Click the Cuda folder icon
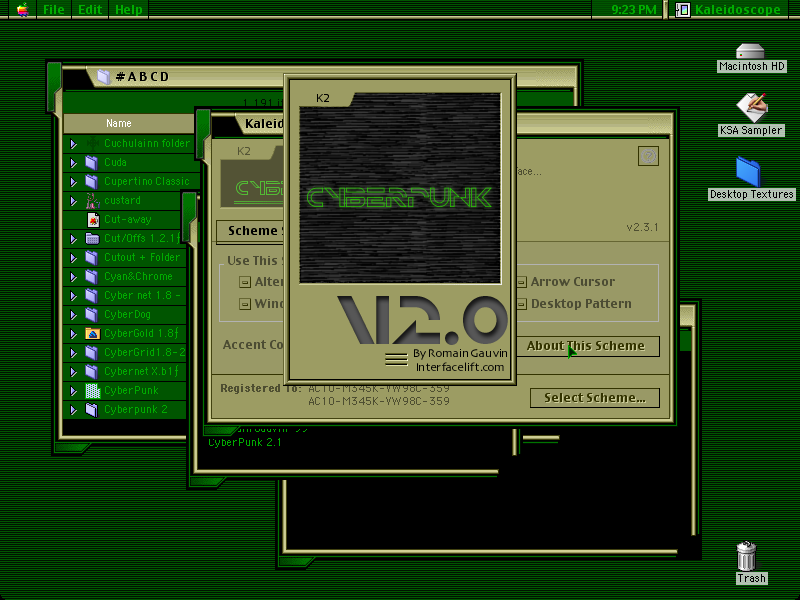 coord(92,162)
